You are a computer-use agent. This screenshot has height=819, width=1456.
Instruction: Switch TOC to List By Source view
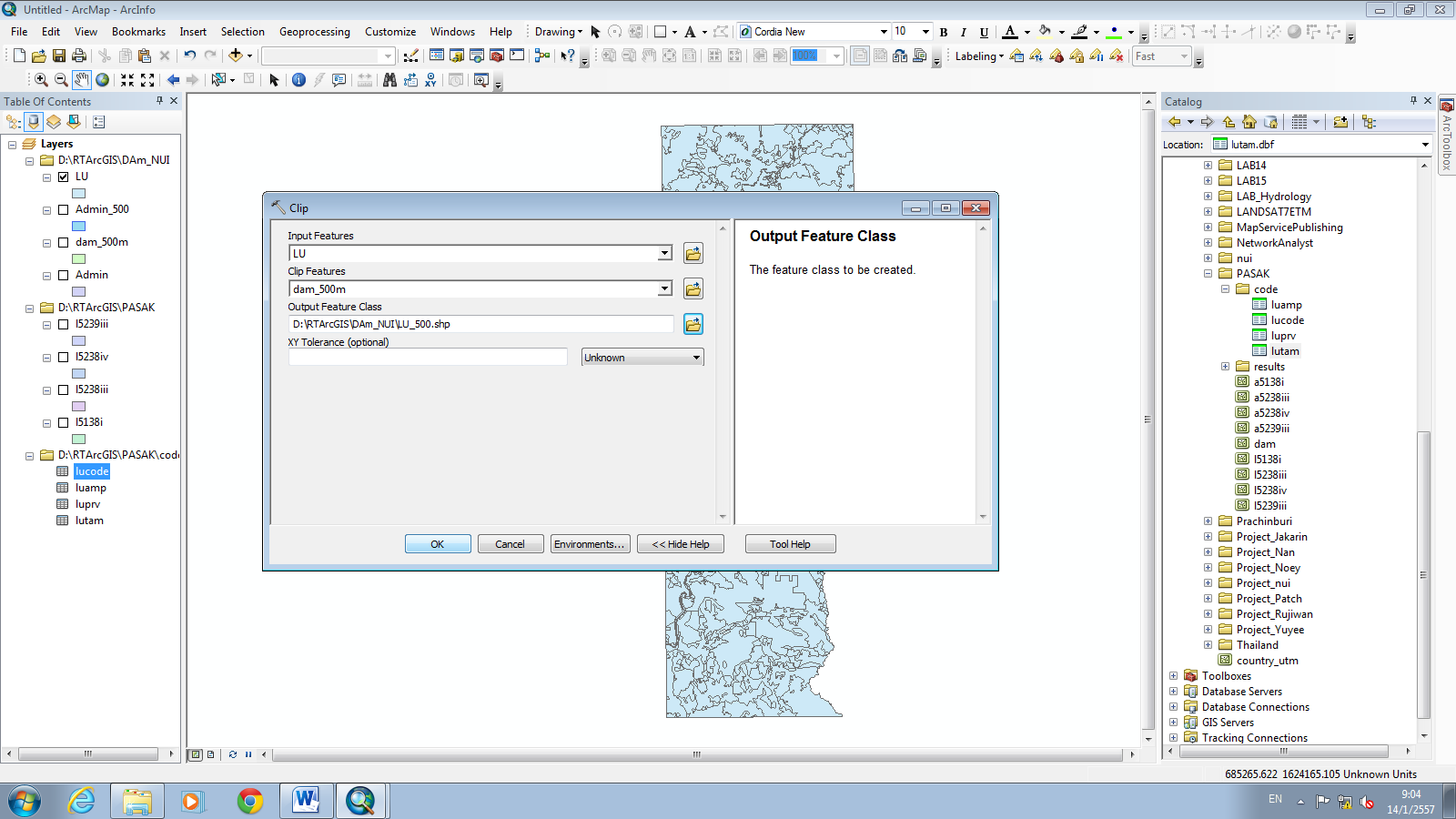pos(33,121)
